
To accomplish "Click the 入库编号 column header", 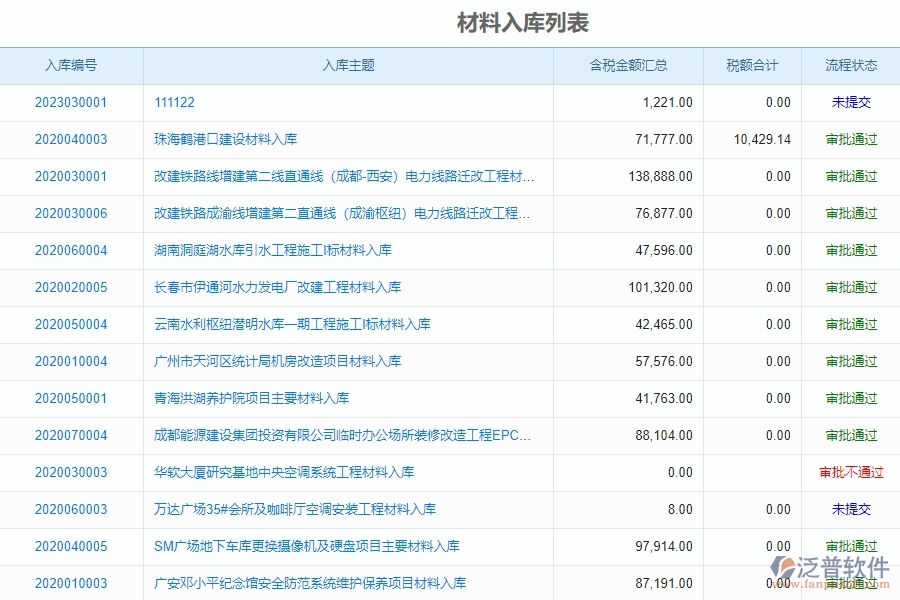I will [70, 65].
